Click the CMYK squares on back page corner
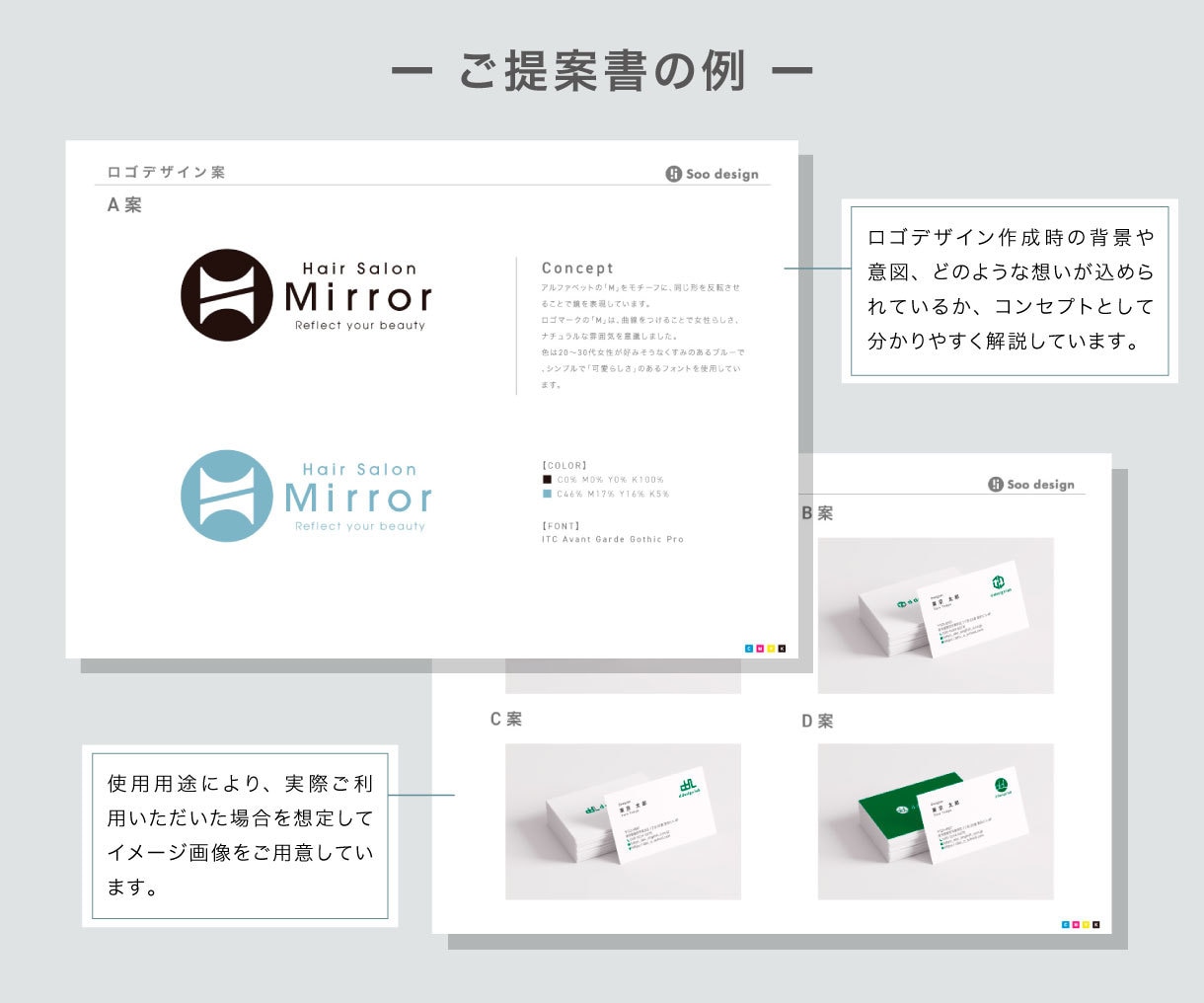 pyautogui.click(x=1081, y=925)
